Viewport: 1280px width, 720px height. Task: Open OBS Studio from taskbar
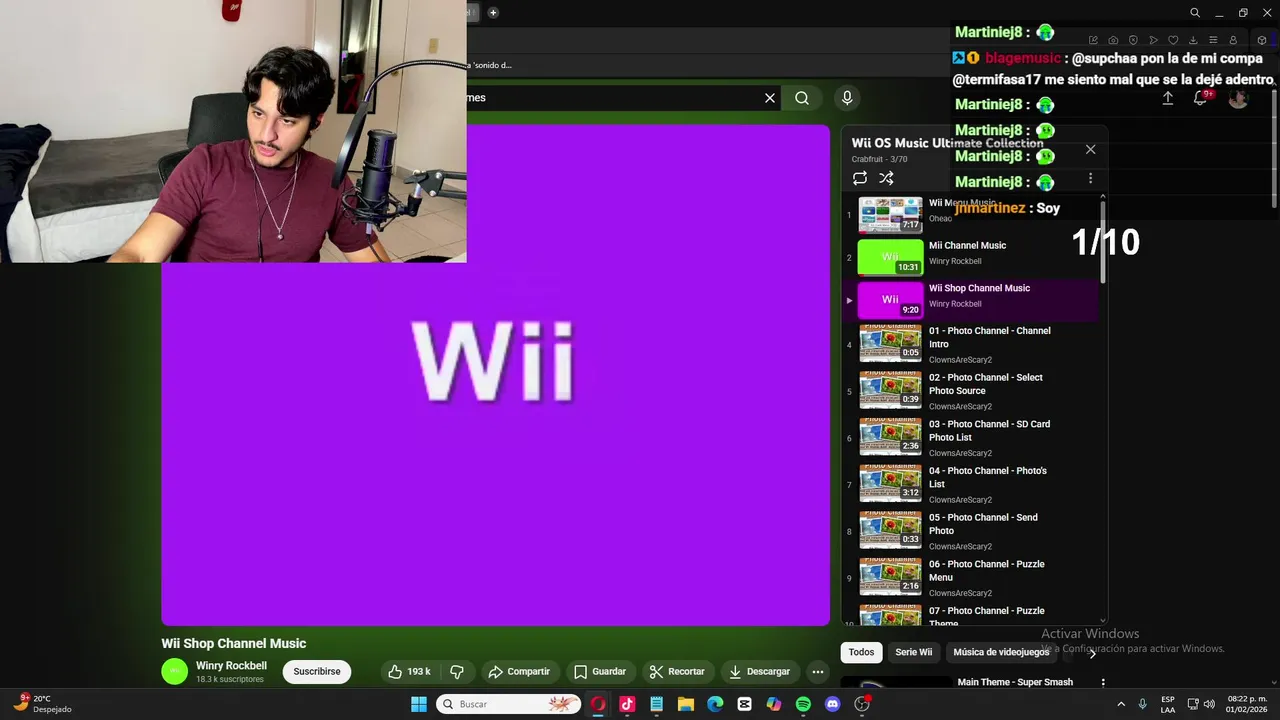[x=862, y=704]
